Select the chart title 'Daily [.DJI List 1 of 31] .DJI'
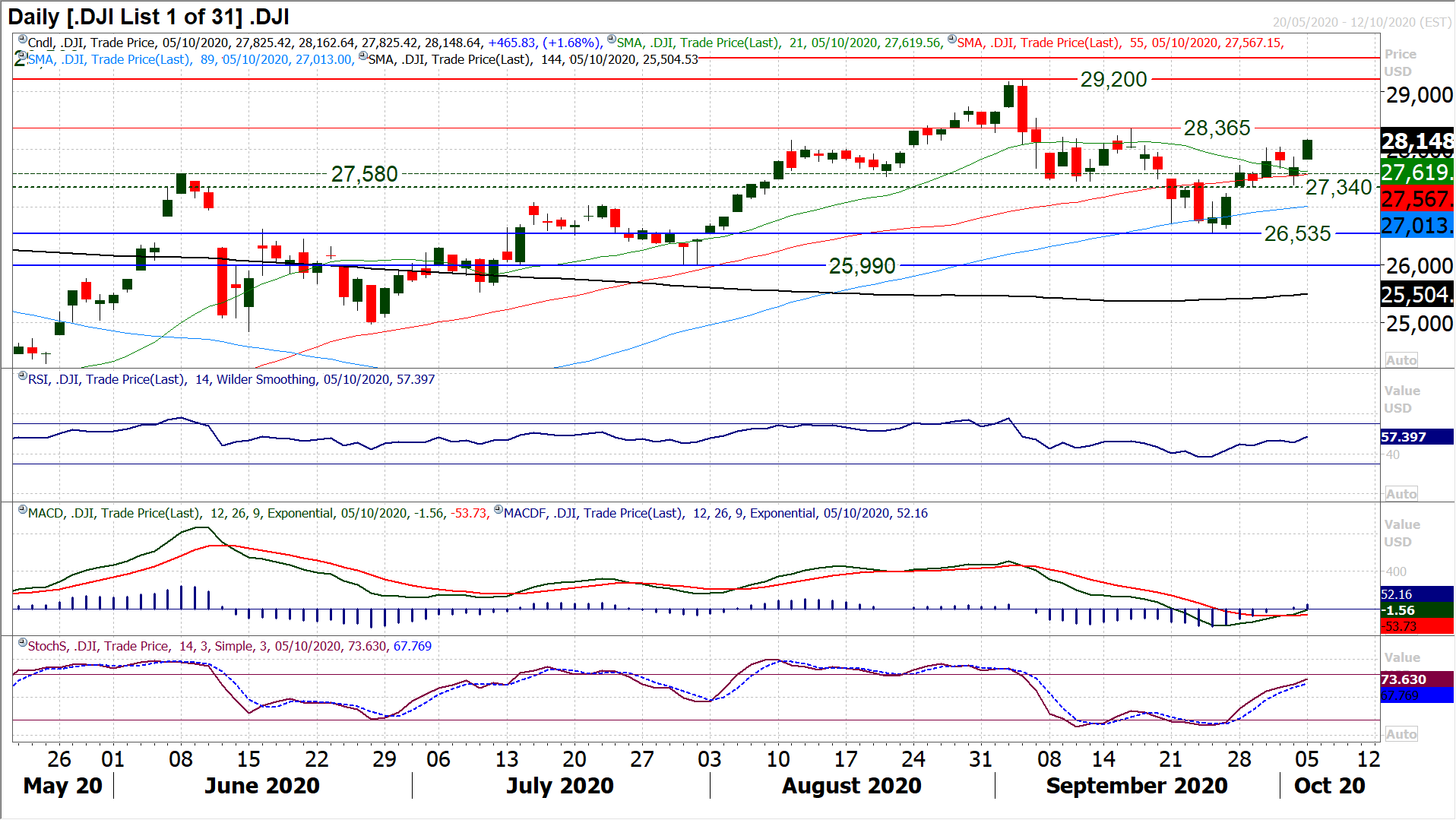The image size is (1456, 820). (148, 17)
